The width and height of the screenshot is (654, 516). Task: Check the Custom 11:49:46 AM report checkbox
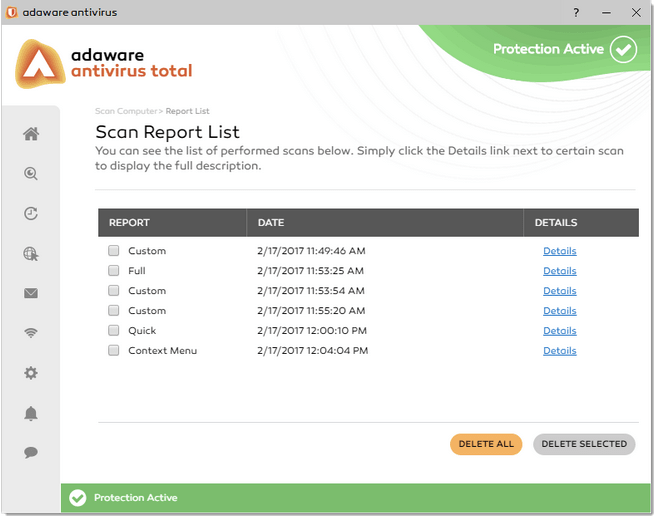coord(113,250)
